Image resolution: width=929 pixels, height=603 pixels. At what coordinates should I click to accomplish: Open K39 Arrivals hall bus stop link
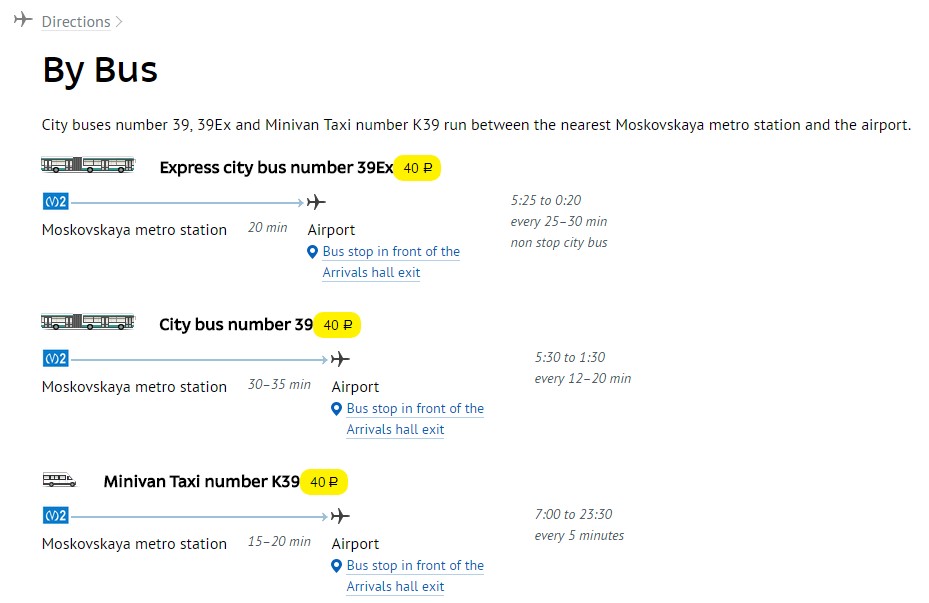click(415, 576)
